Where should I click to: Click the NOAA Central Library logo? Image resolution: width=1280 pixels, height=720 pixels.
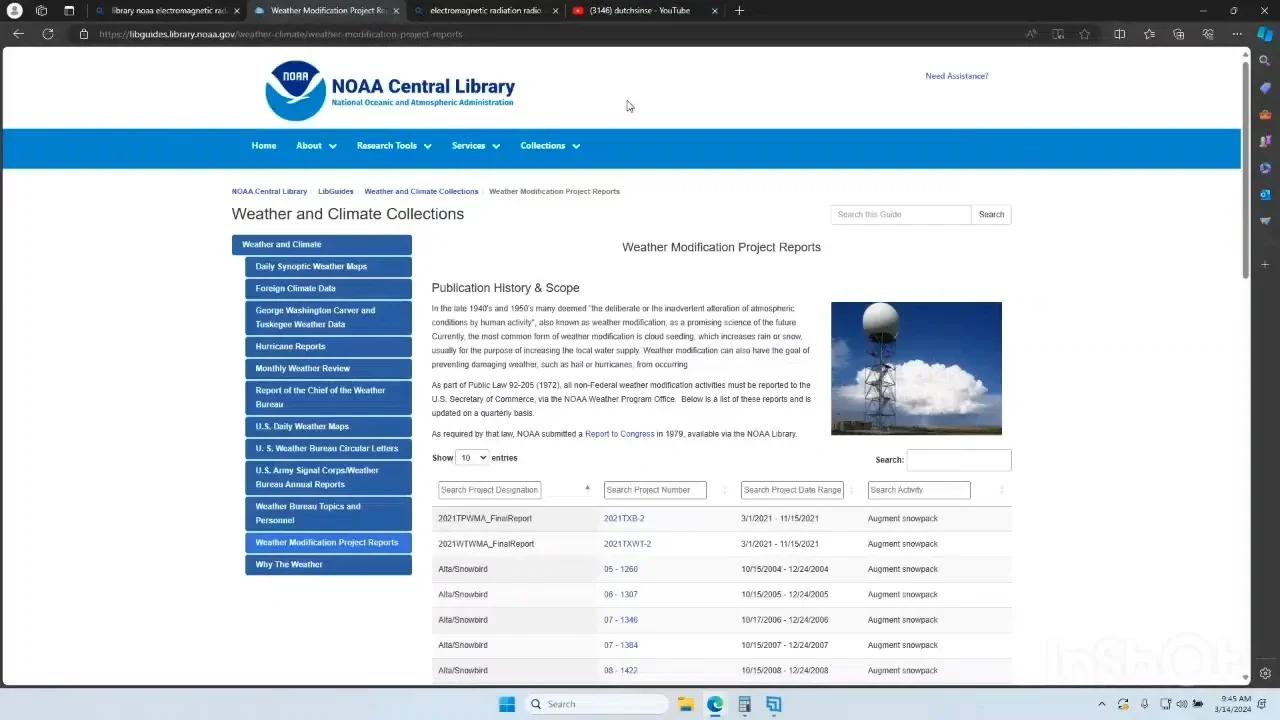coord(390,90)
